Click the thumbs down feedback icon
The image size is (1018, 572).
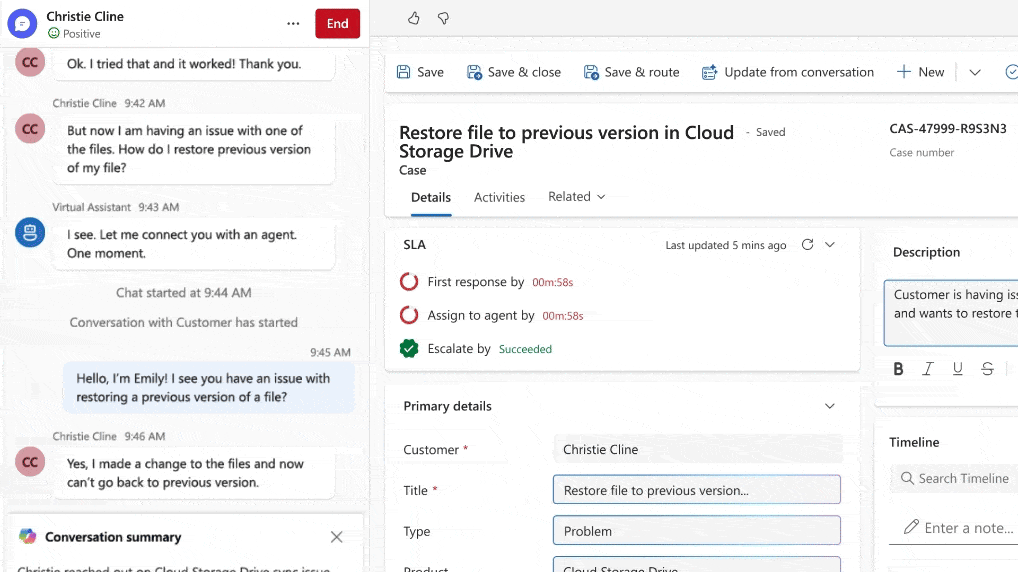coord(443,18)
